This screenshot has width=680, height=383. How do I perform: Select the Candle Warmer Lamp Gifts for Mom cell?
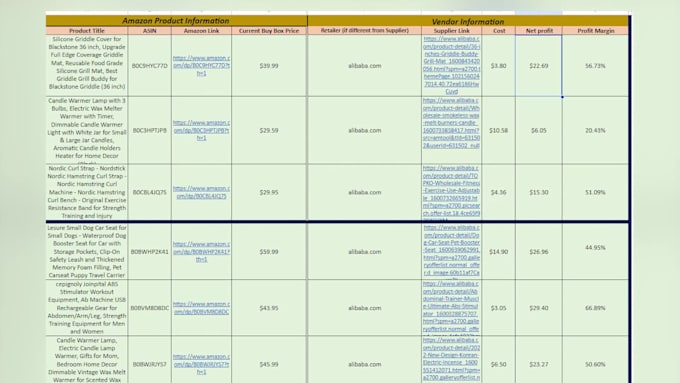click(87, 360)
